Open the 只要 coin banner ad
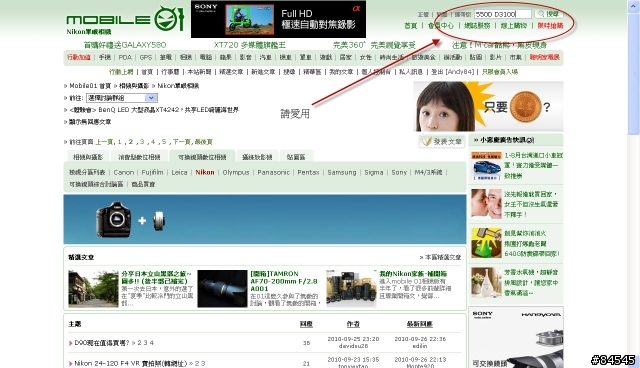The image size is (640, 368). 489,106
